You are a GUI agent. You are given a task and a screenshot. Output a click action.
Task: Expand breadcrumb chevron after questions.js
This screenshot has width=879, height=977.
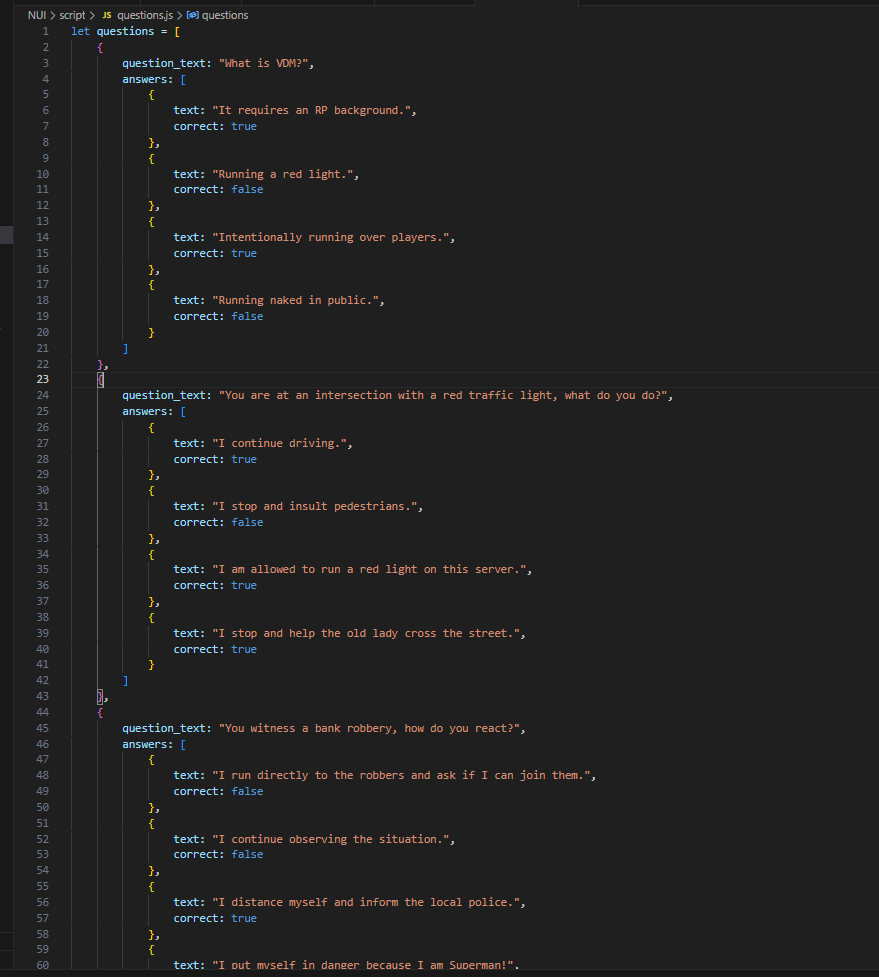(x=179, y=15)
